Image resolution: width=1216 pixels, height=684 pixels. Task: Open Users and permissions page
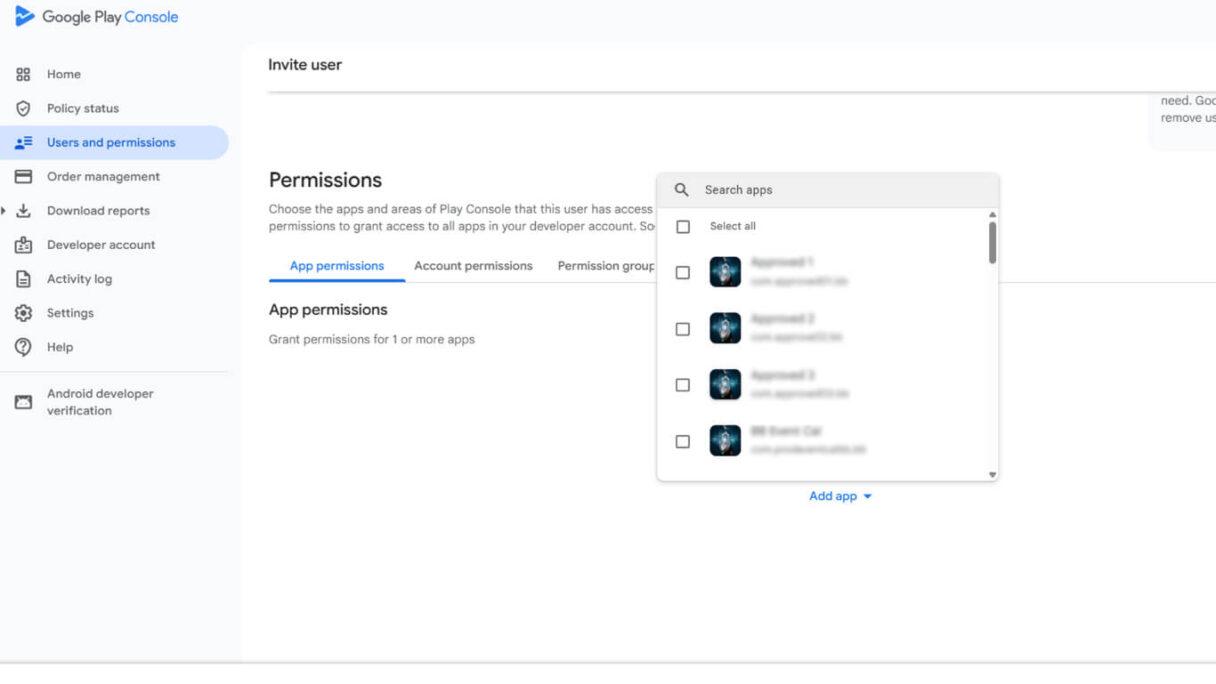point(111,143)
